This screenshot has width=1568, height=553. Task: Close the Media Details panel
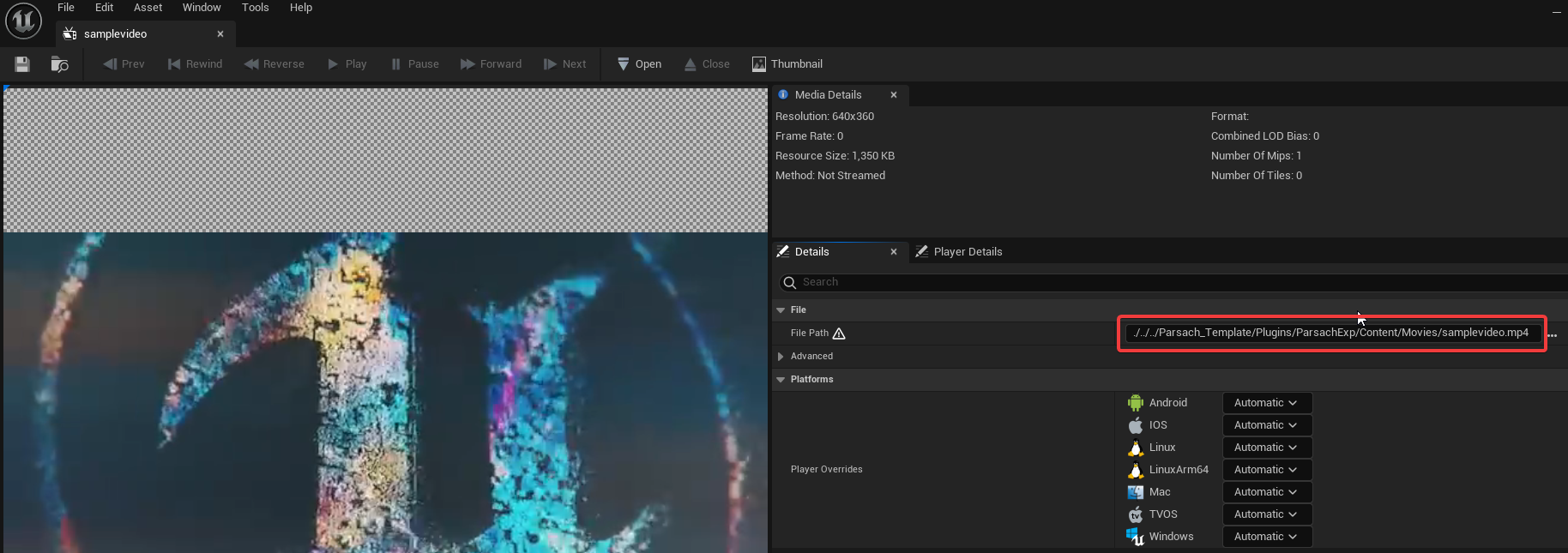[894, 95]
